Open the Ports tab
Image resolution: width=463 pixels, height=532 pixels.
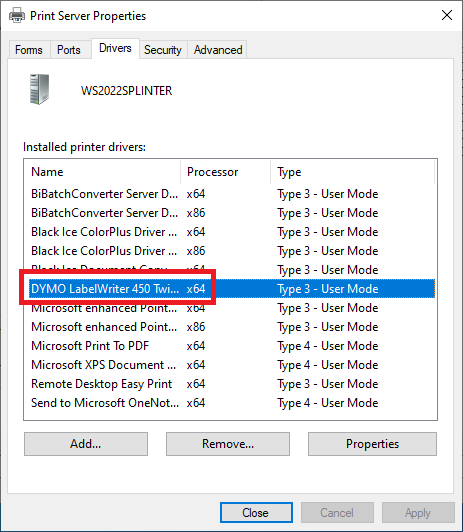(69, 50)
